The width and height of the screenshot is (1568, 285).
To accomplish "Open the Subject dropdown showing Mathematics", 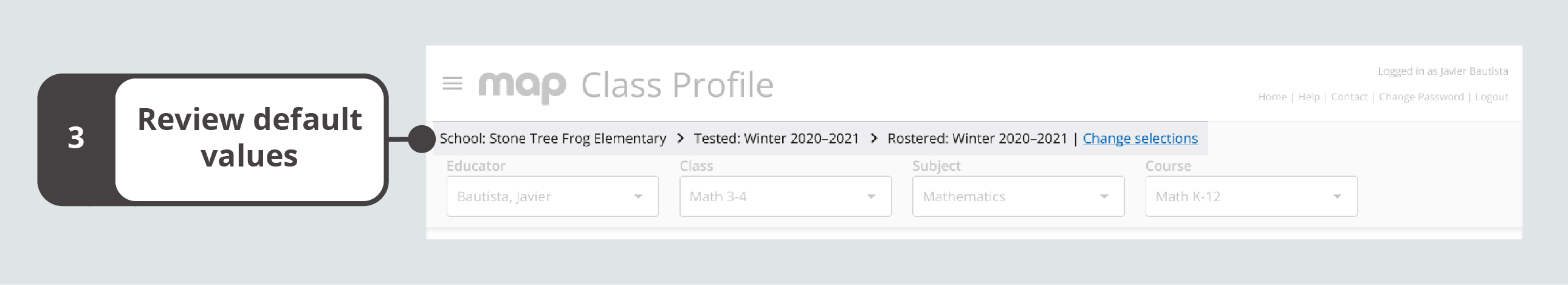I will [x=1018, y=197].
